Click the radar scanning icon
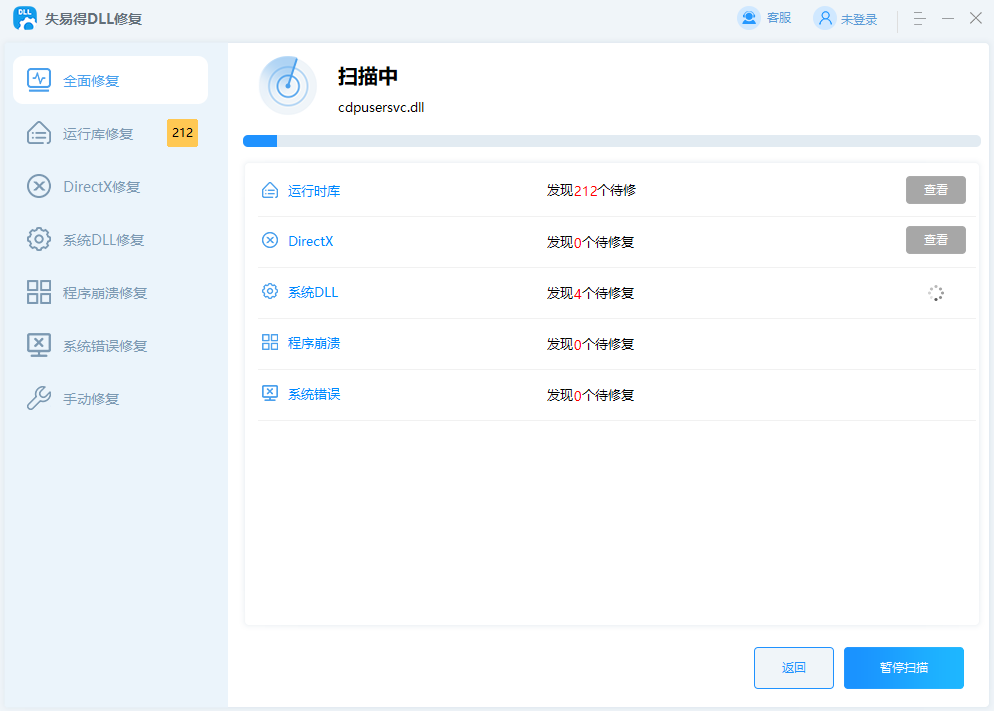Viewport: 994px width, 711px height. point(288,85)
